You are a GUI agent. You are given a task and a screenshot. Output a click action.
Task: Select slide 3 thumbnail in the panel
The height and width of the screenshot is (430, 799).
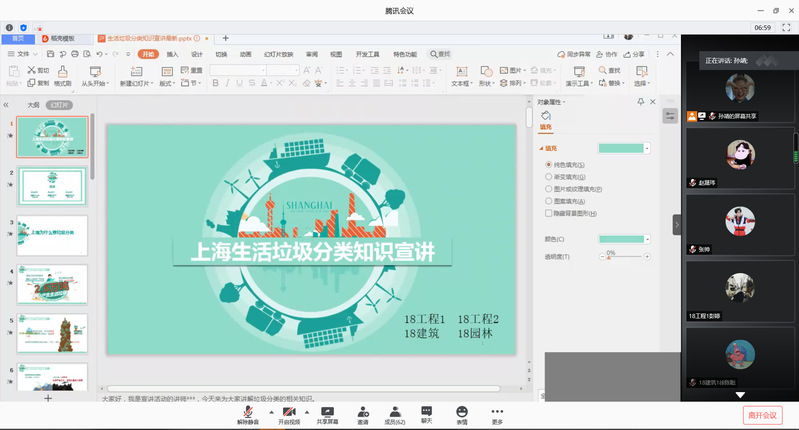tap(52, 235)
